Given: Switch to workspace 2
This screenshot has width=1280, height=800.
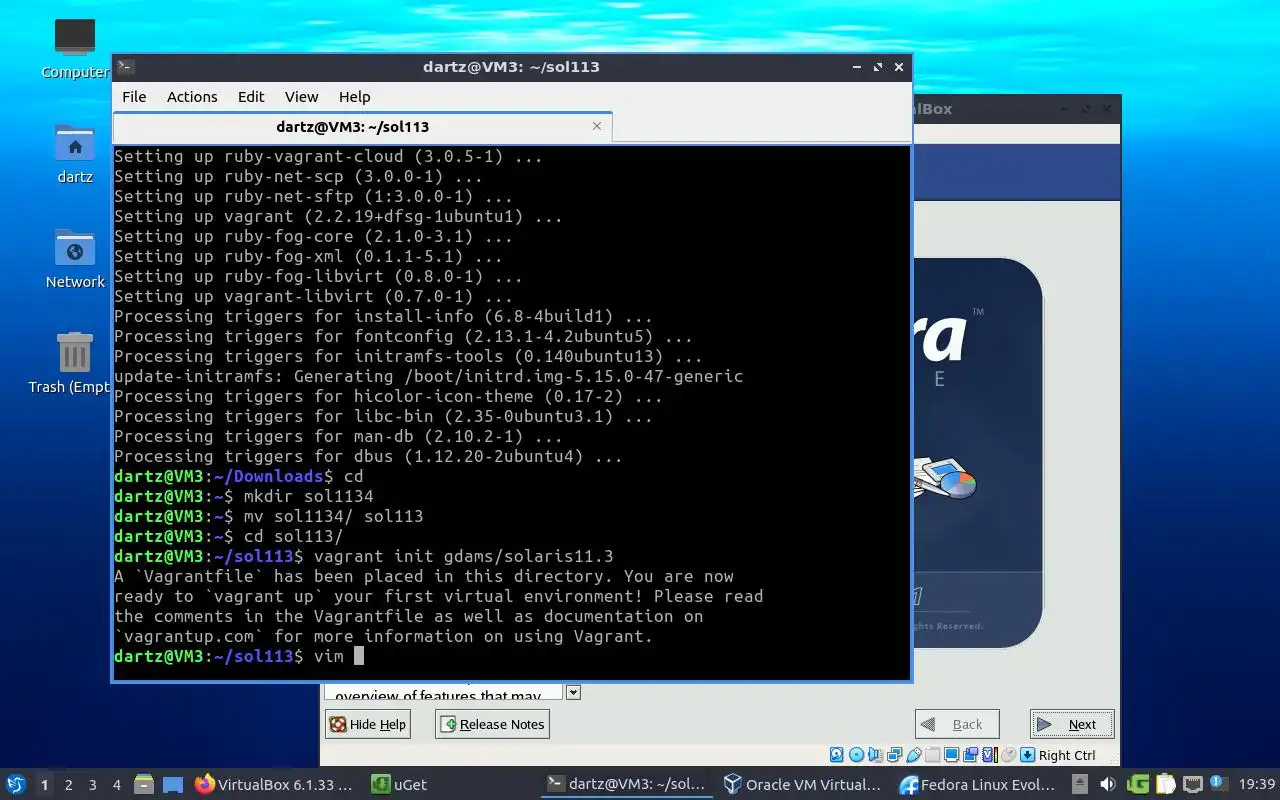Looking at the screenshot, I should [68, 785].
